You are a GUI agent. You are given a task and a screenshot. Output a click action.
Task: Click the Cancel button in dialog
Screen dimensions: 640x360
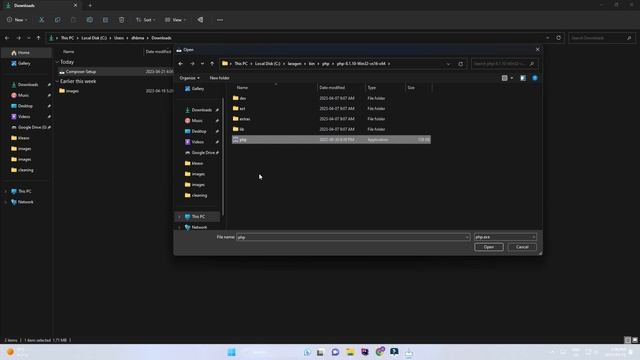tap(522, 247)
